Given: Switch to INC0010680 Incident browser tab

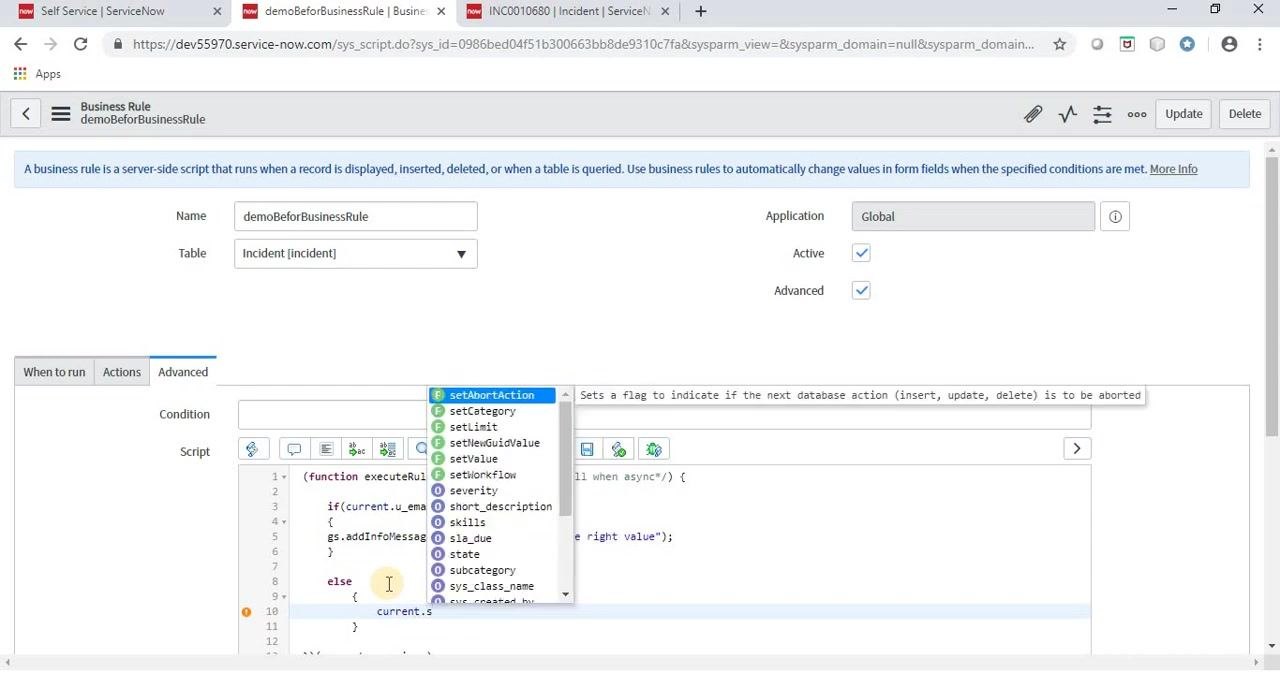Looking at the screenshot, I should (x=567, y=11).
